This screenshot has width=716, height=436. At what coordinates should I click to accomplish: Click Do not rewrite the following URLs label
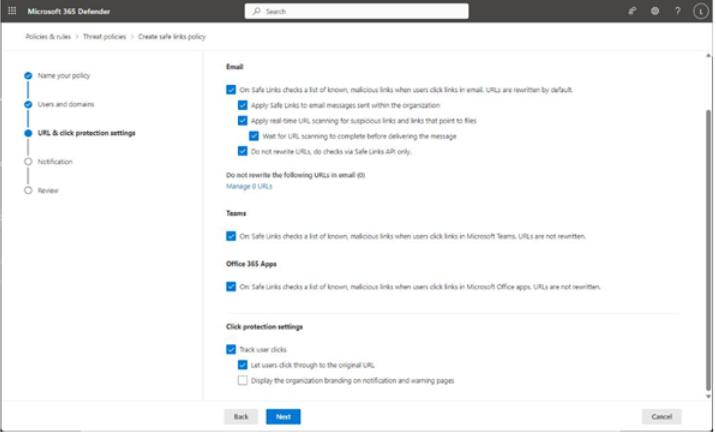click(x=295, y=175)
